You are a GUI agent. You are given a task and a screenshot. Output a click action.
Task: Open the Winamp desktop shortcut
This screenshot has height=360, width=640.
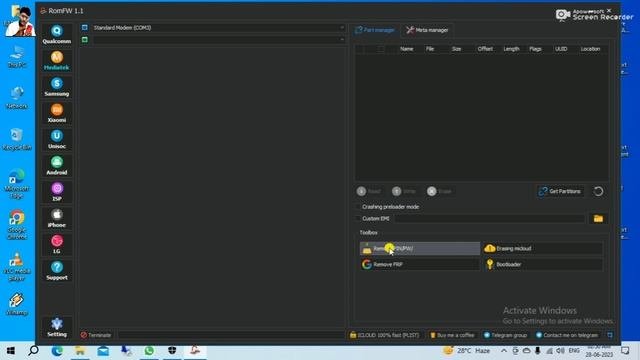tap(17, 304)
